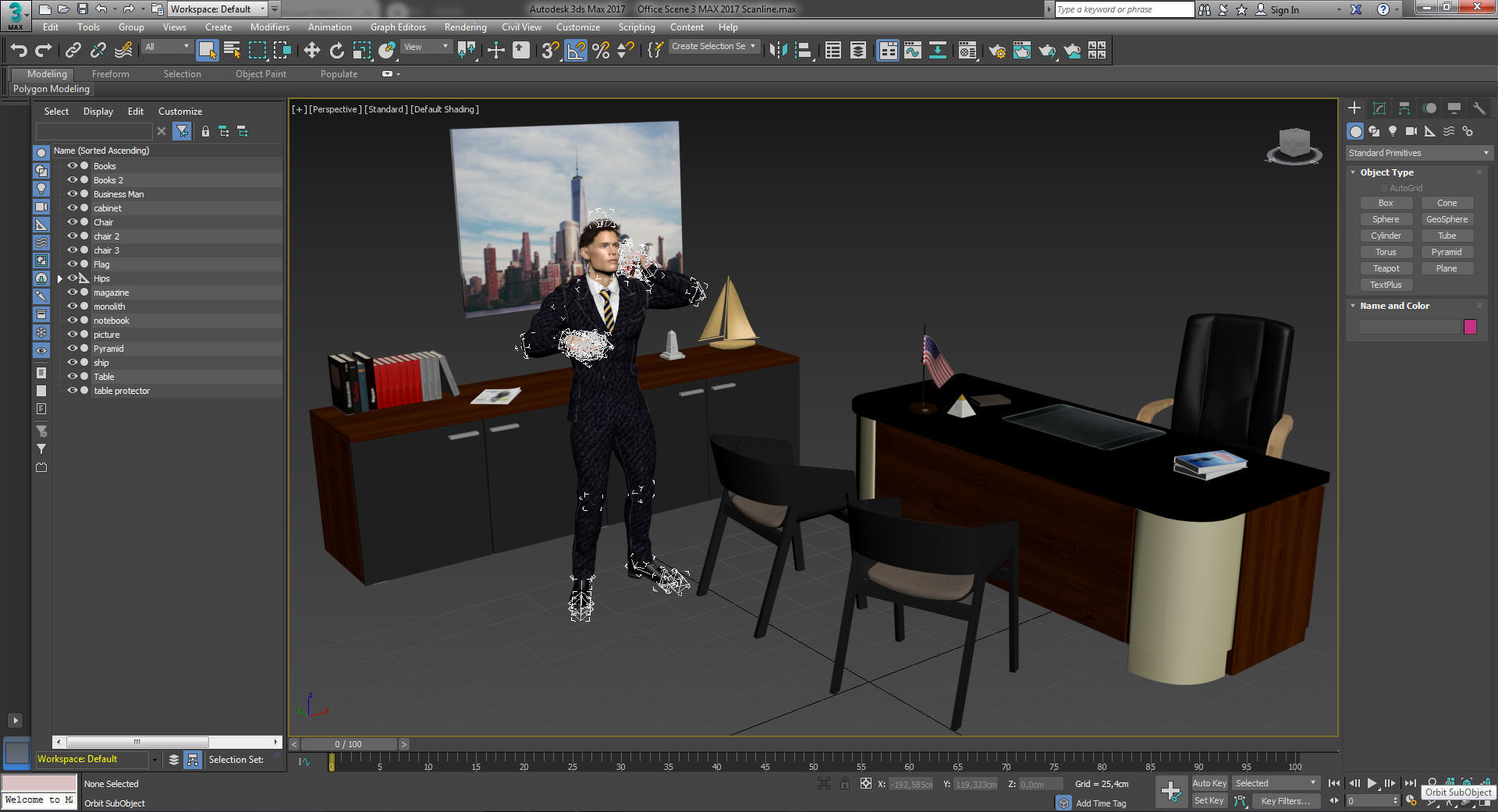Toggle the Angle Snap tool

(x=576, y=51)
